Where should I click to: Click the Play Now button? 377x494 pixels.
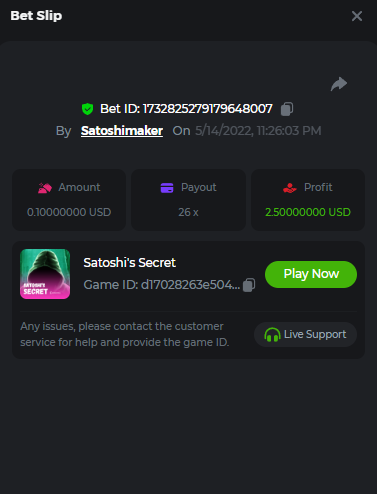point(311,274)
